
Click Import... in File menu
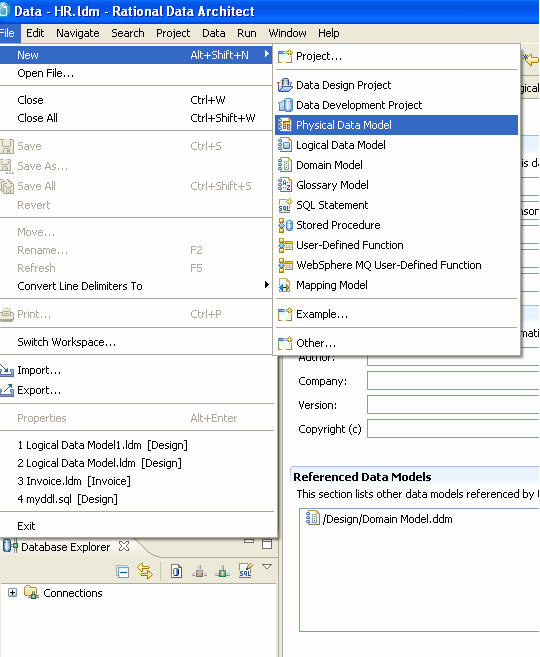point(137,370)
